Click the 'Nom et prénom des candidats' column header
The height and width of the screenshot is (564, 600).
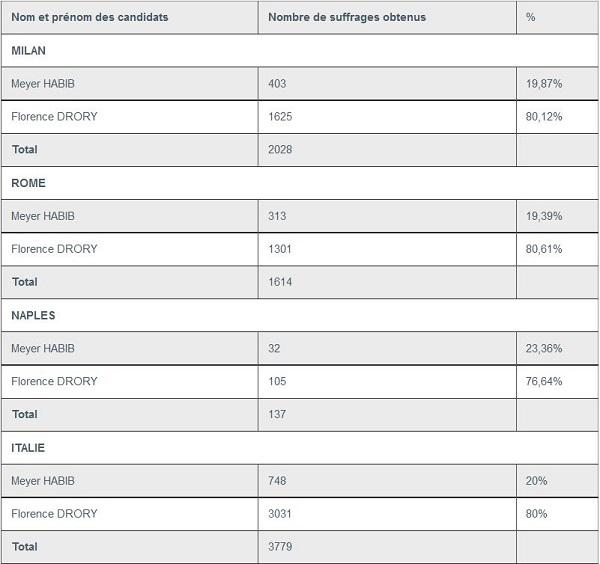coord(90,17)
